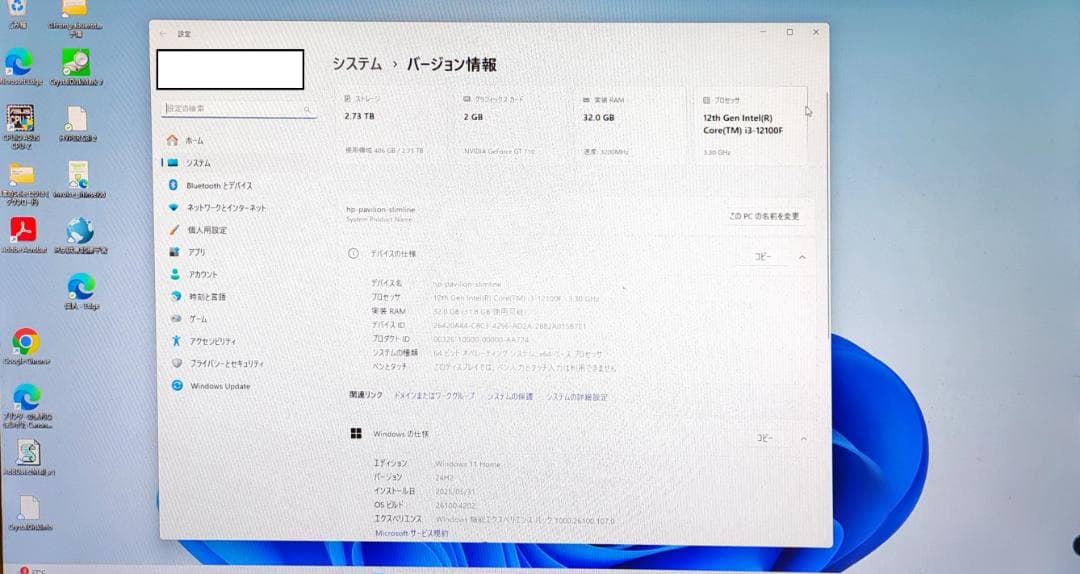Open the folder at the top of the desktop
1080x574 pixels.
coord(74,8)
